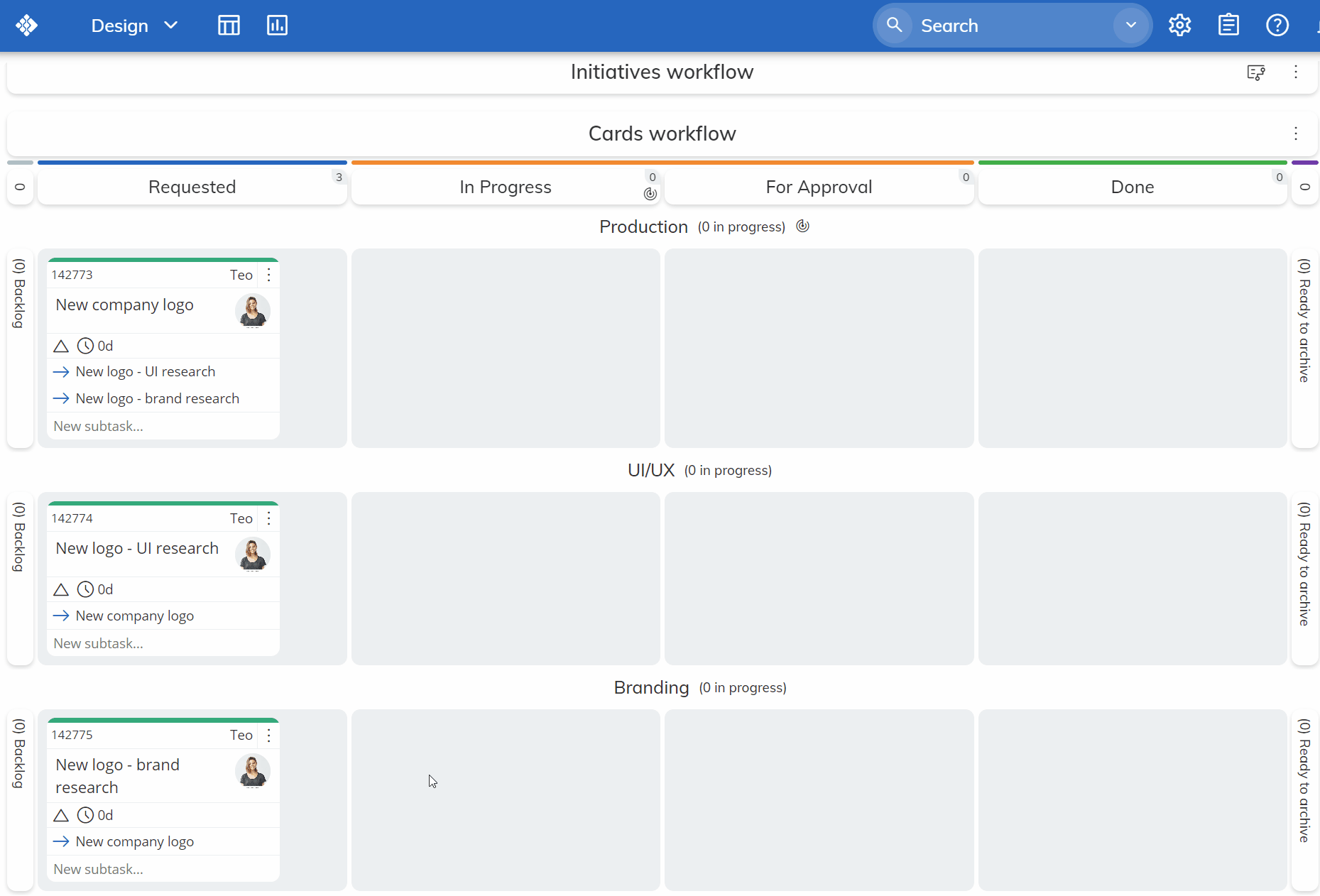Switch to the board view icon
This screenshot has height=896, width=1320.
(229, 26)
